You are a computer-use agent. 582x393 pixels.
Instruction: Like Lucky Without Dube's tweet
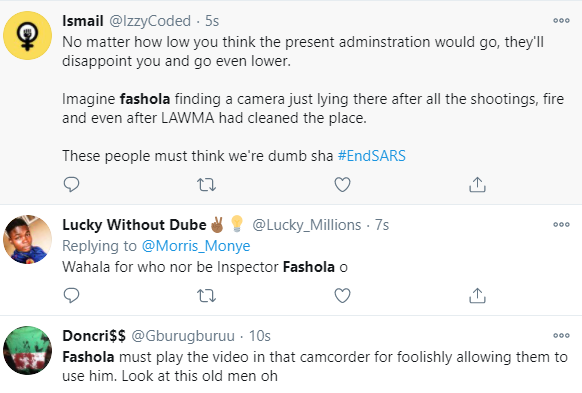[342, 296]
